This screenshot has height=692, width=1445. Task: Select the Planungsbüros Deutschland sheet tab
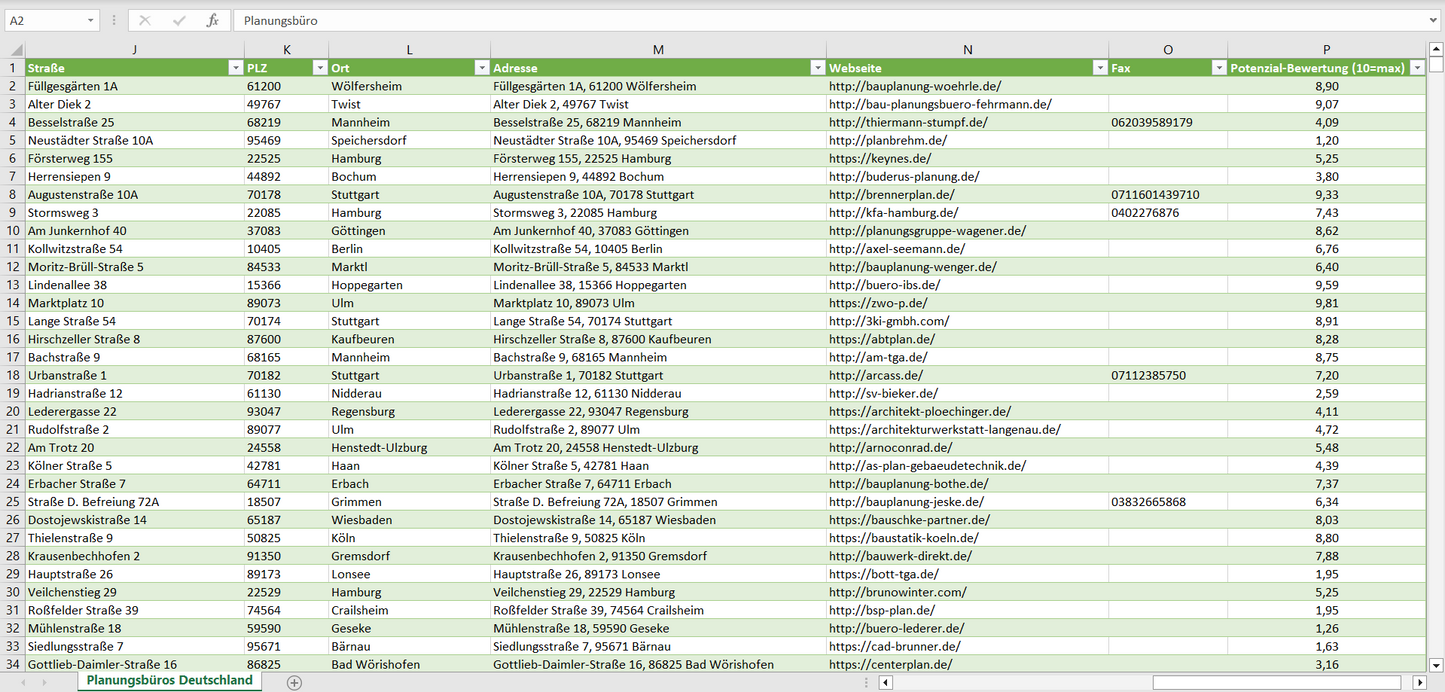pos(169,681)
